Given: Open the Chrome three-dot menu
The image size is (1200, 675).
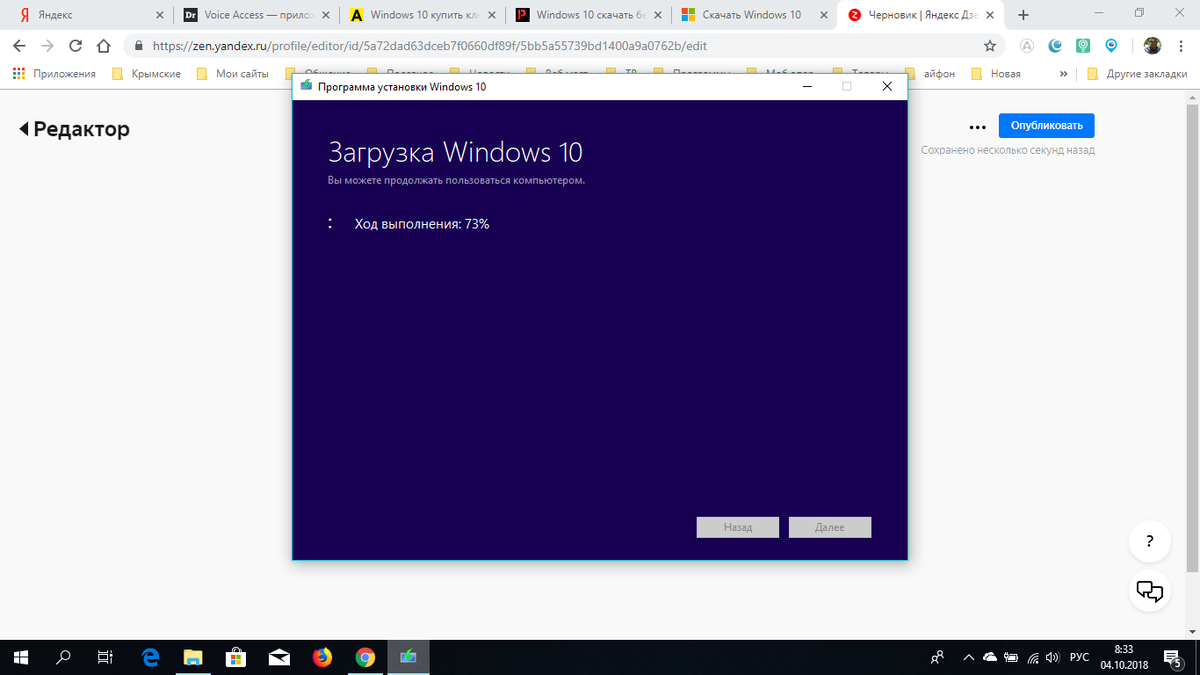Looking at the screenshot, I should tap(1182, 46).
